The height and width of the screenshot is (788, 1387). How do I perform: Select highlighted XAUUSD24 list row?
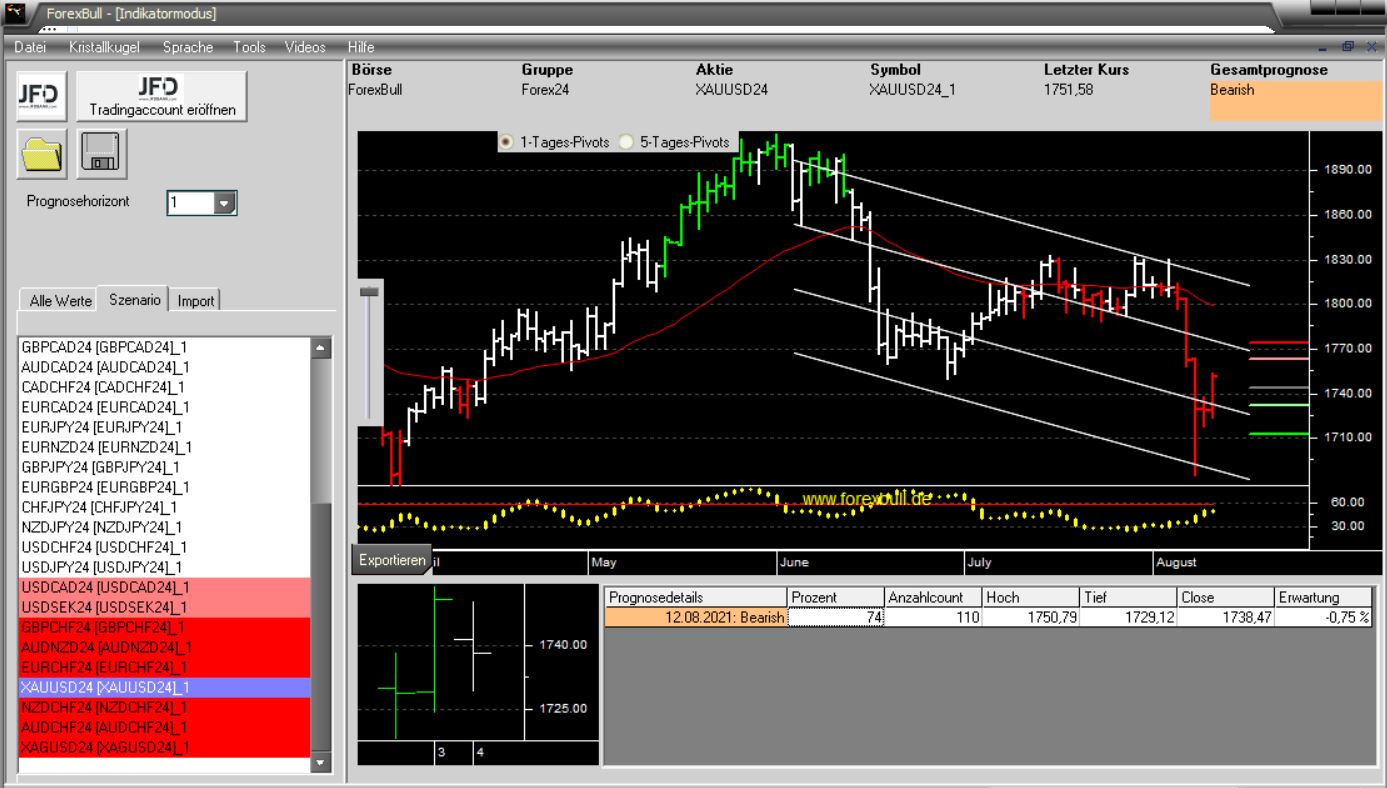click(165, 687)
